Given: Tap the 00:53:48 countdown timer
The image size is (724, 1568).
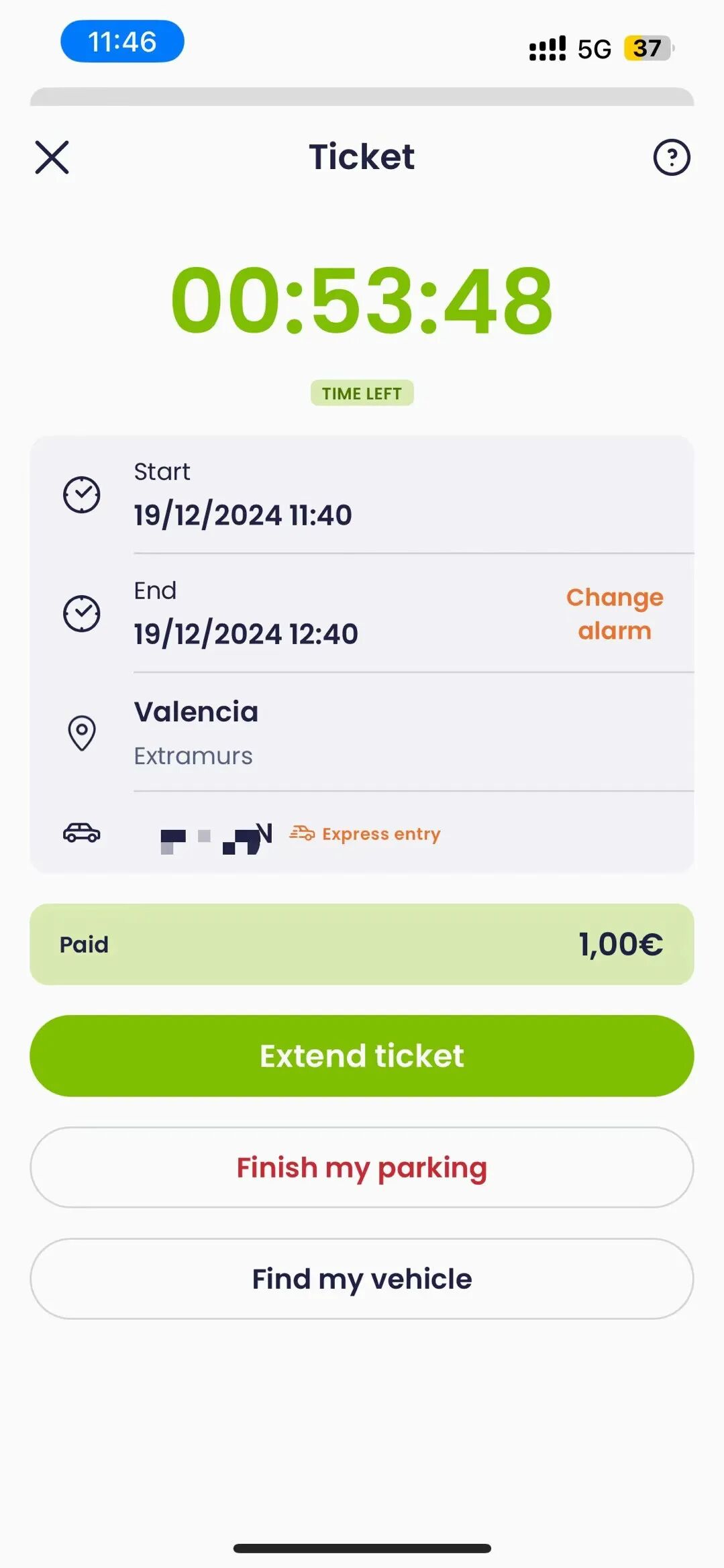Looking at the screenshot, I should pos(362,300).
